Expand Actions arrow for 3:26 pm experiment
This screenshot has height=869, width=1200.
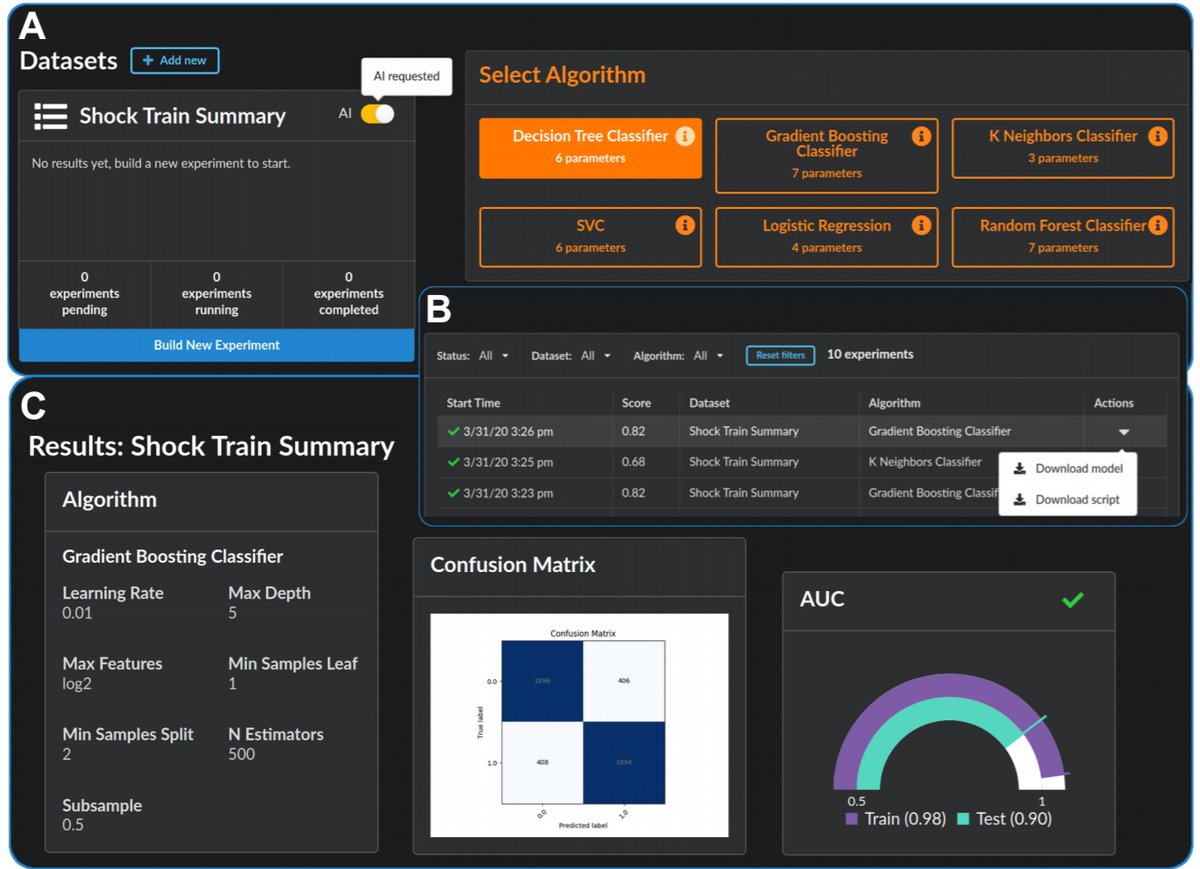pos(1124,432)
